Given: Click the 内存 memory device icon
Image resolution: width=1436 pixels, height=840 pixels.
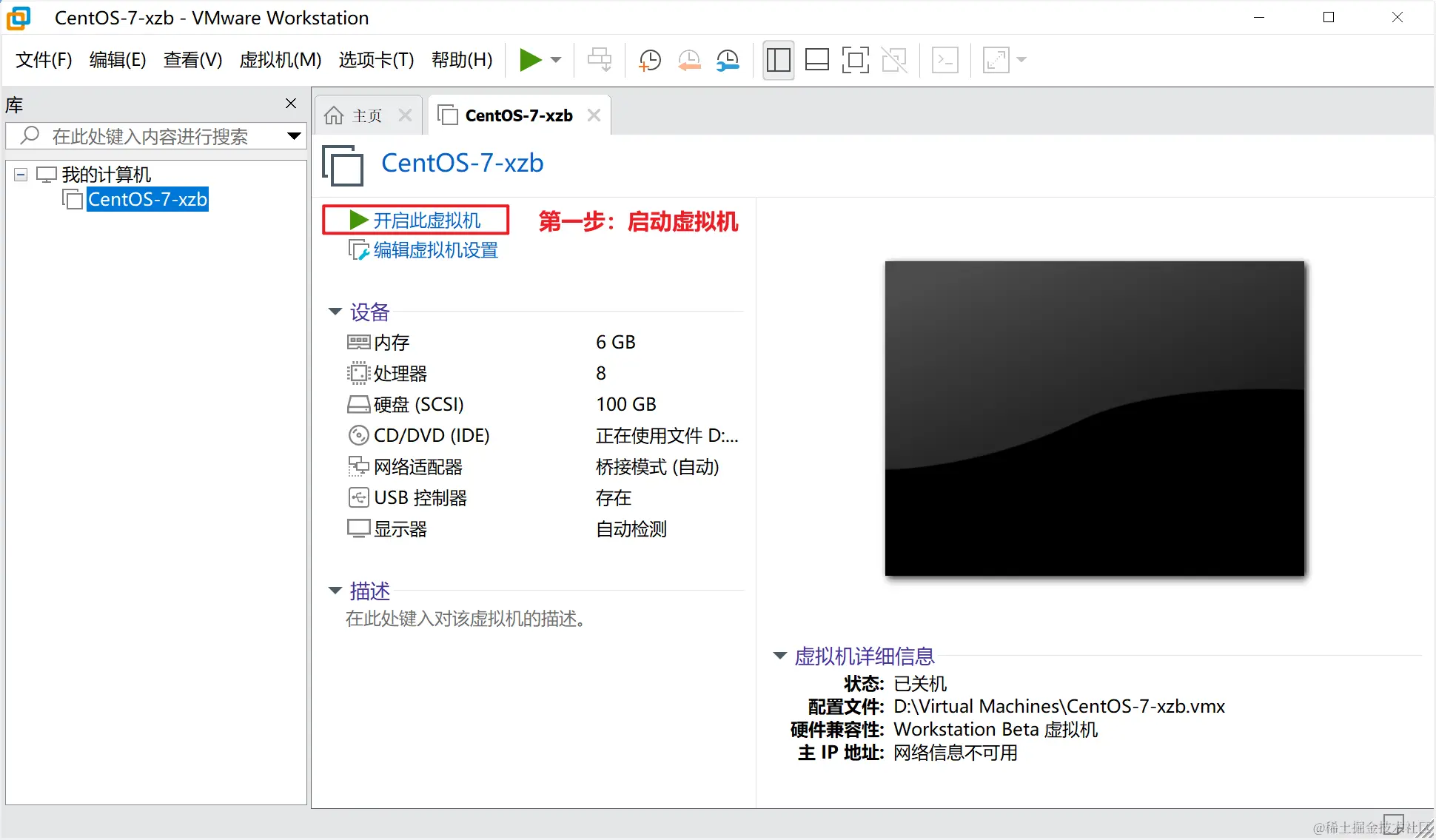Looking at the screenshot, I should [x=358, y=342].
